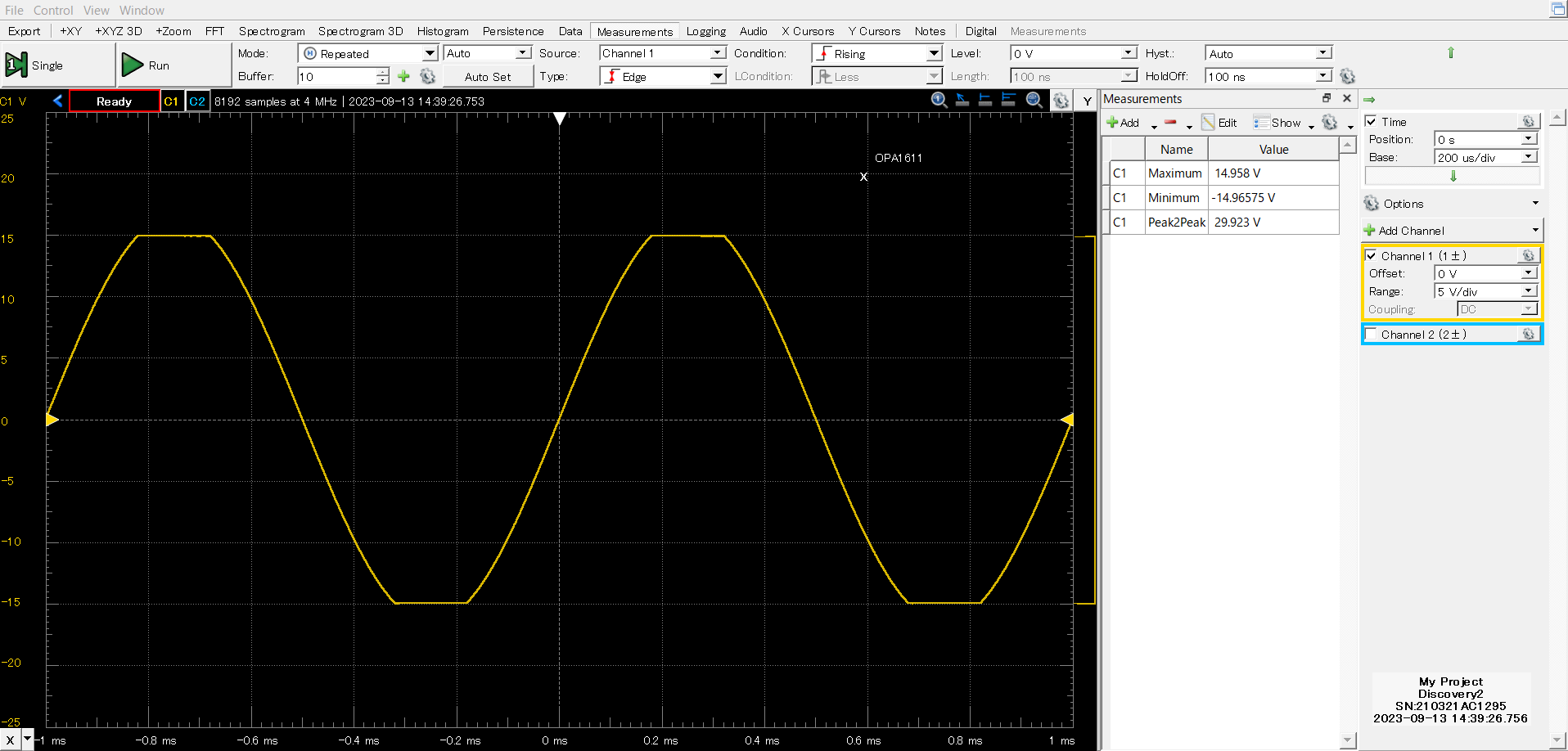Open the Auto trigger mode dropdown

click(488, 53)
